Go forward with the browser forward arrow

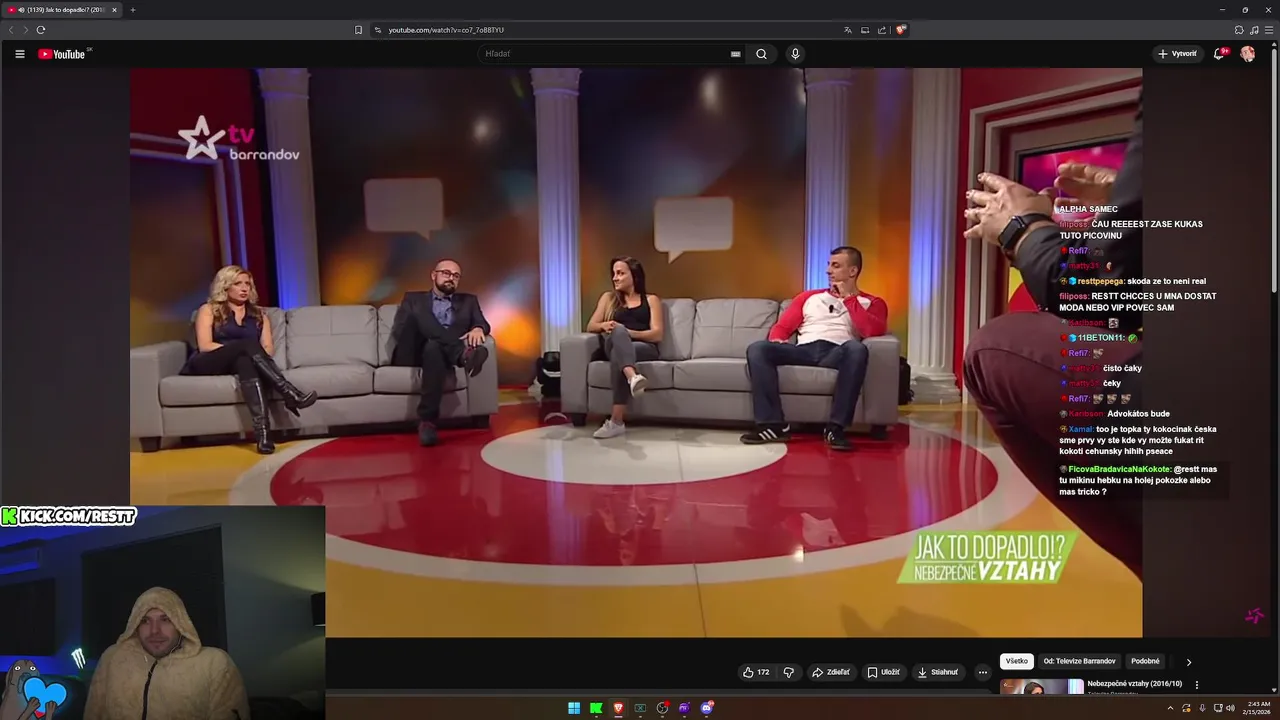tap(25, 30)
